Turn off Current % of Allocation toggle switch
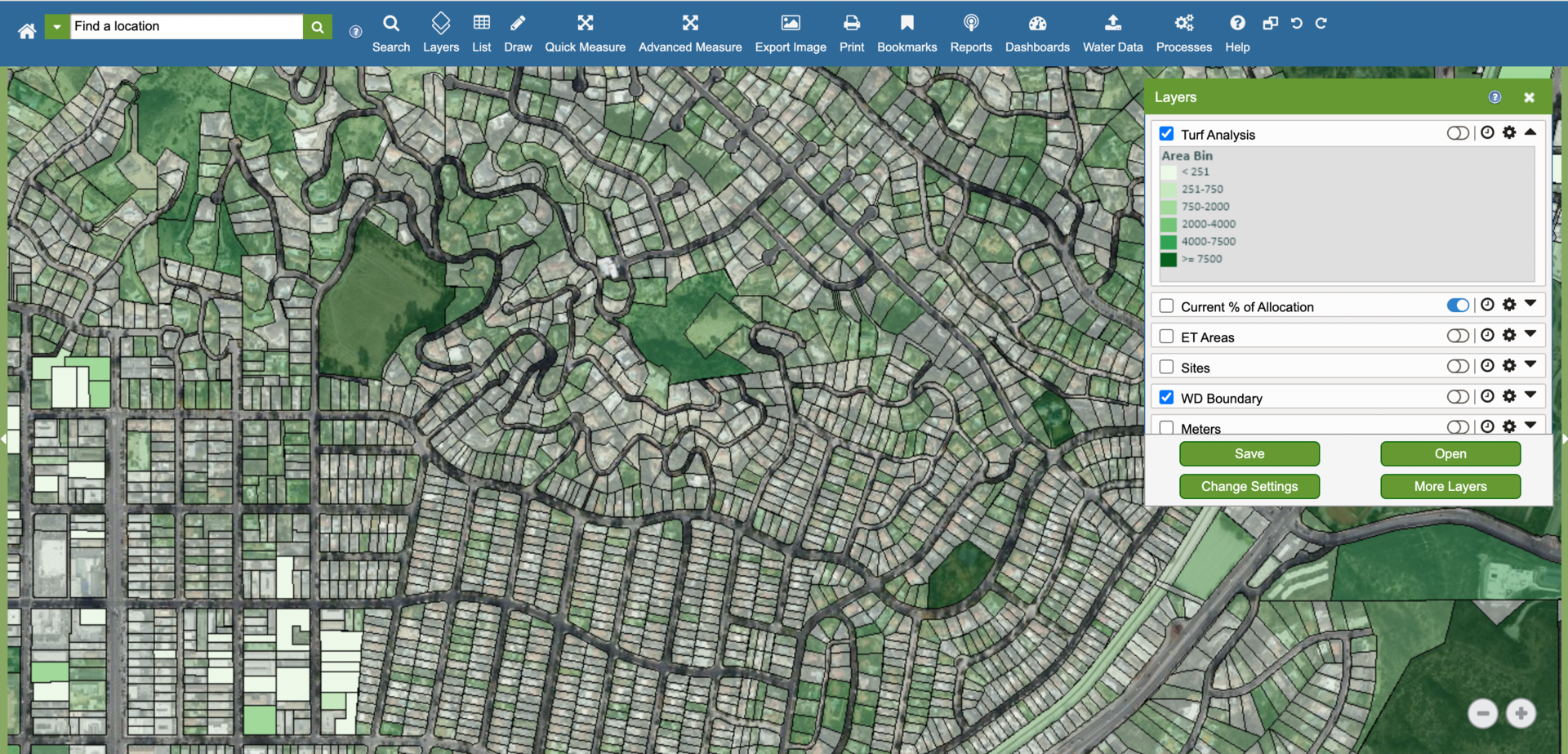The image size is (1568, 754). pos(1457,306)
